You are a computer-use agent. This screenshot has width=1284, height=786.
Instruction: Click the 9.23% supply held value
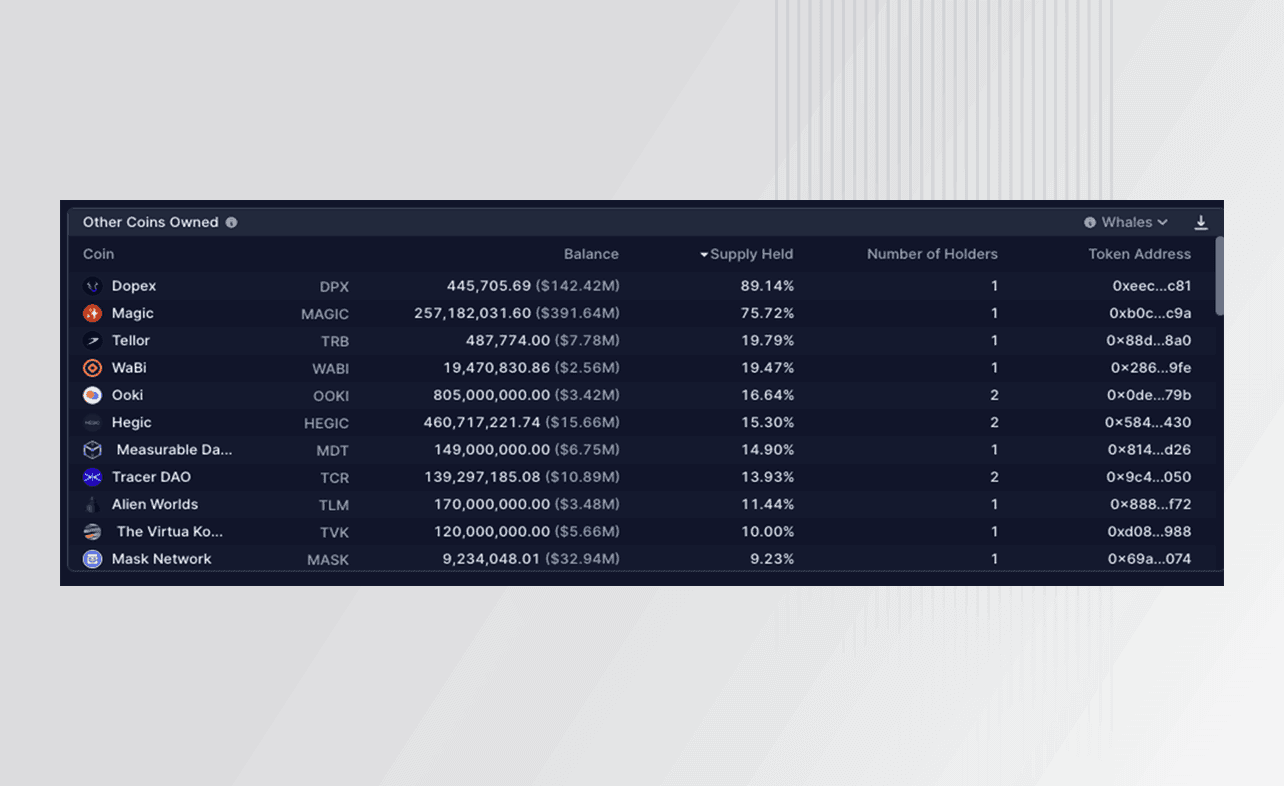tap(772, 559)
